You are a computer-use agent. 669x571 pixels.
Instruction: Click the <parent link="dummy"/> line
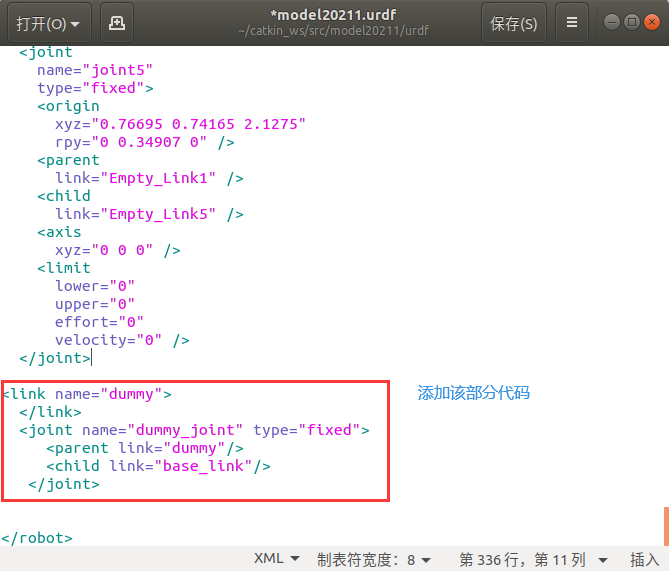(145, 448)
